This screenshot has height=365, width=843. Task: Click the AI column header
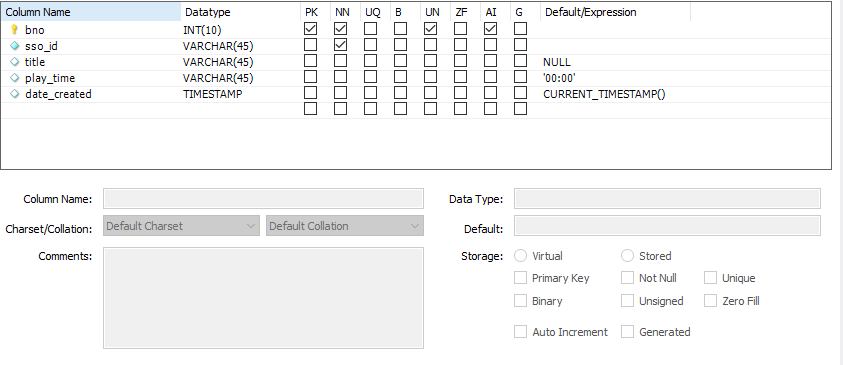tap(496, 12)
